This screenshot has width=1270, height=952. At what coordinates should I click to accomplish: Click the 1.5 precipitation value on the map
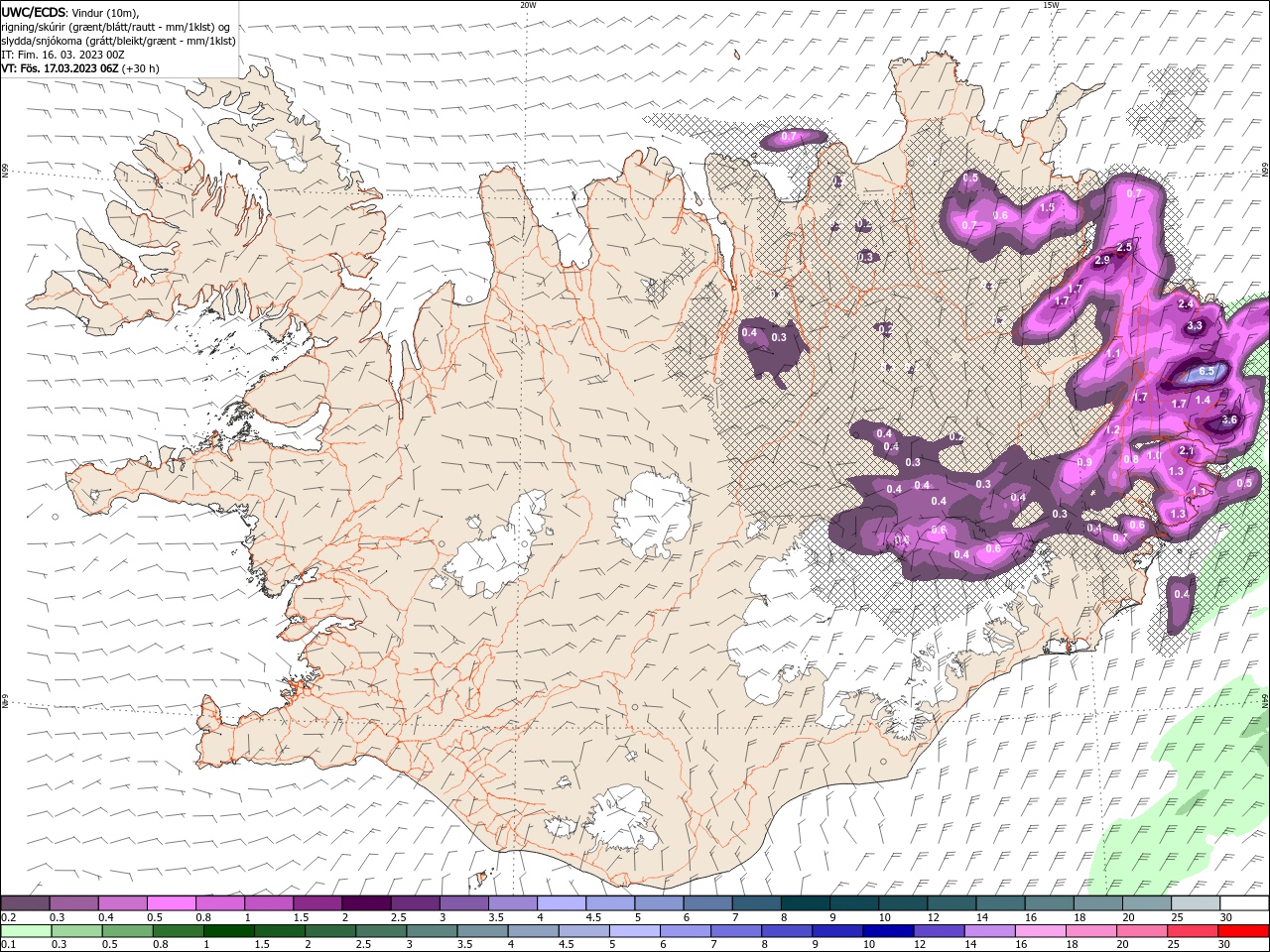(x=1048, y=207)
